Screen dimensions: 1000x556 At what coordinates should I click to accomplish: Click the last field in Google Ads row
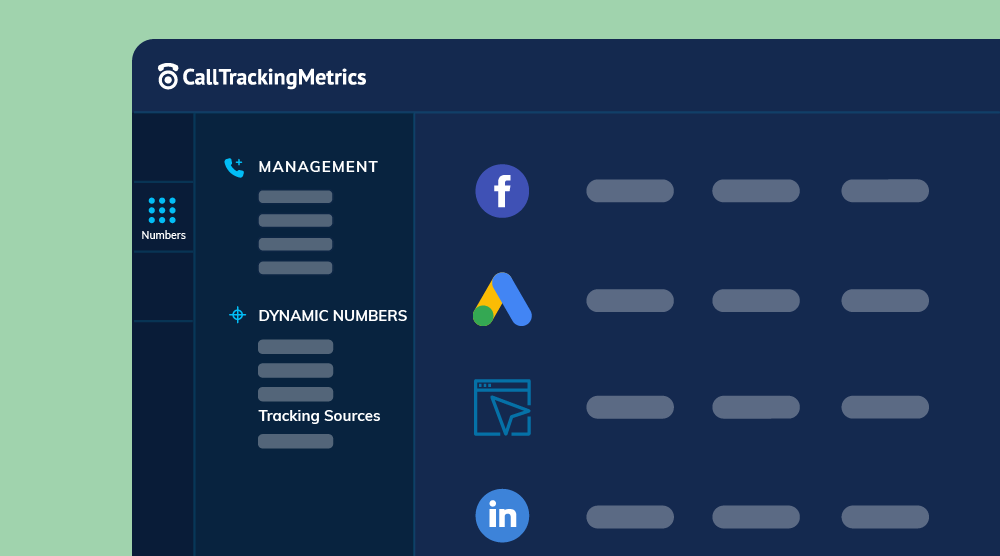click(885, 300)
